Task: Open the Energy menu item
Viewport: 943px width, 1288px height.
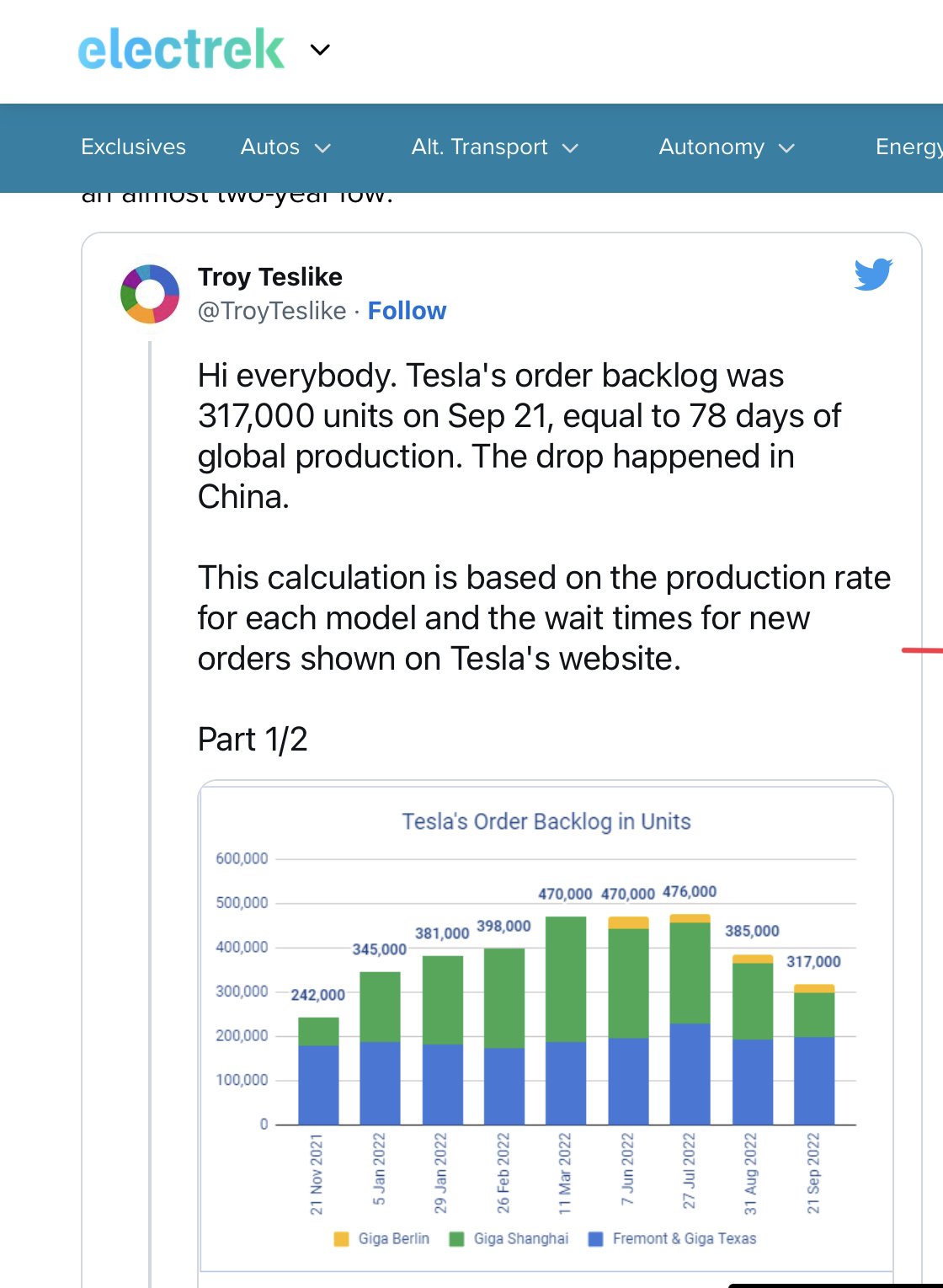Action: tap(909, 147)
